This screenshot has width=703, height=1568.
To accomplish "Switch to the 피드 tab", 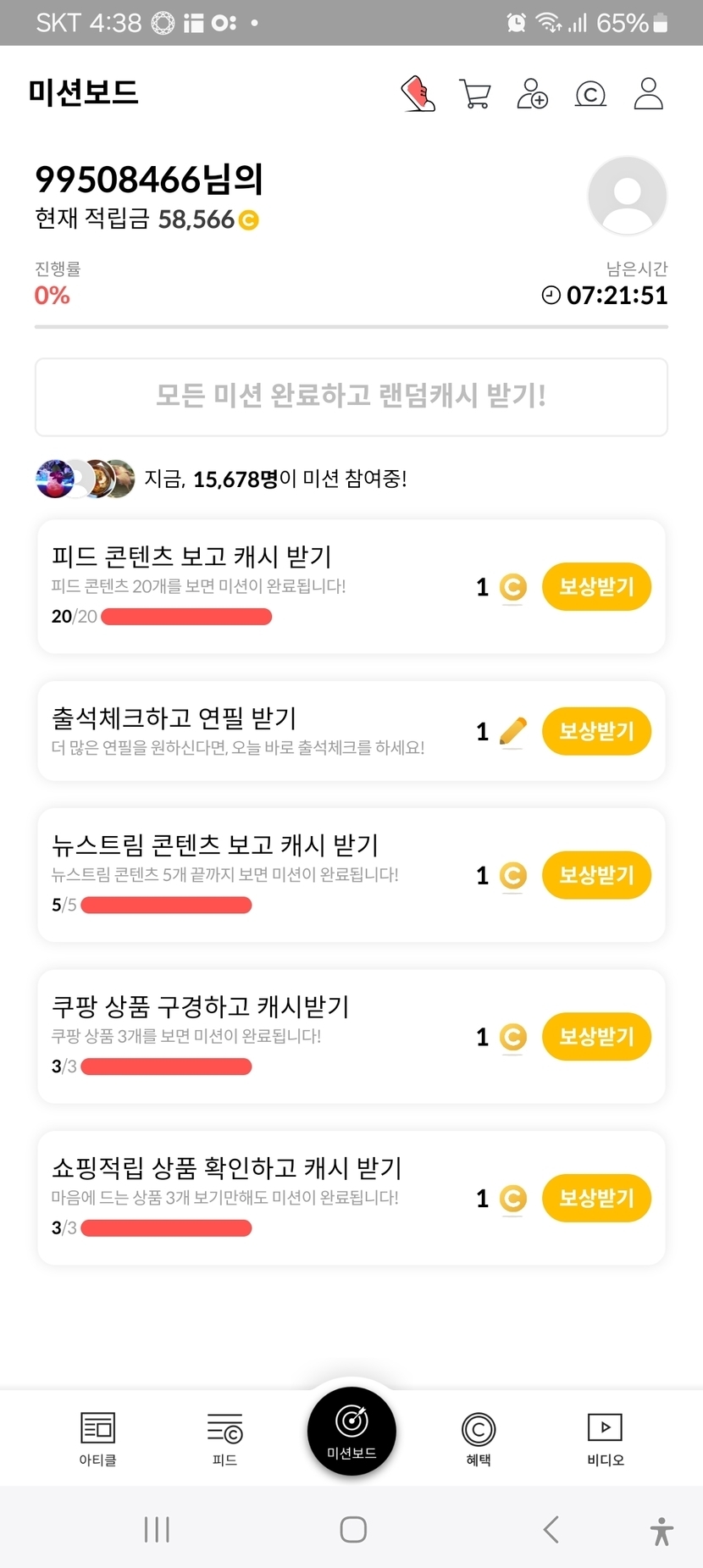I will pos(224,1438).
